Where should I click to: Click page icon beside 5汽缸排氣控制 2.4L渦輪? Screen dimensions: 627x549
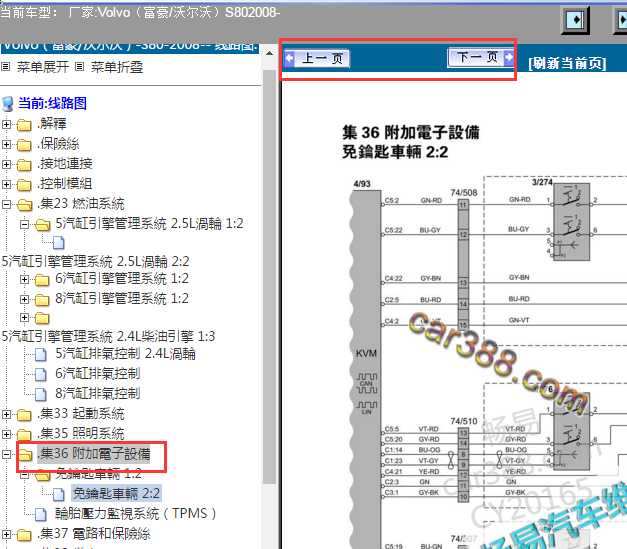[40, 354]
